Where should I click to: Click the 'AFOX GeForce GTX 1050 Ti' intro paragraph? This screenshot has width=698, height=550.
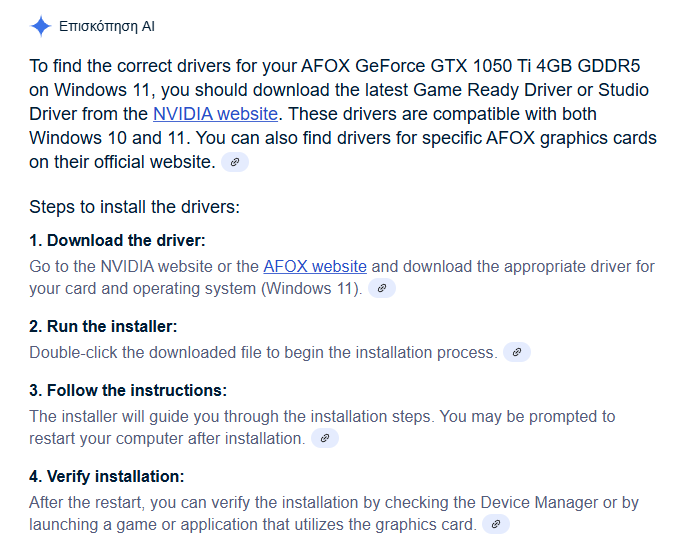pyautogui.click(x=343, y=114)
